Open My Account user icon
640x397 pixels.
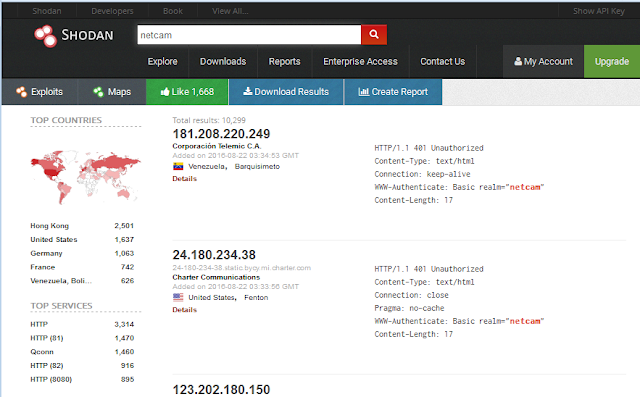click(x=518, y=61)
